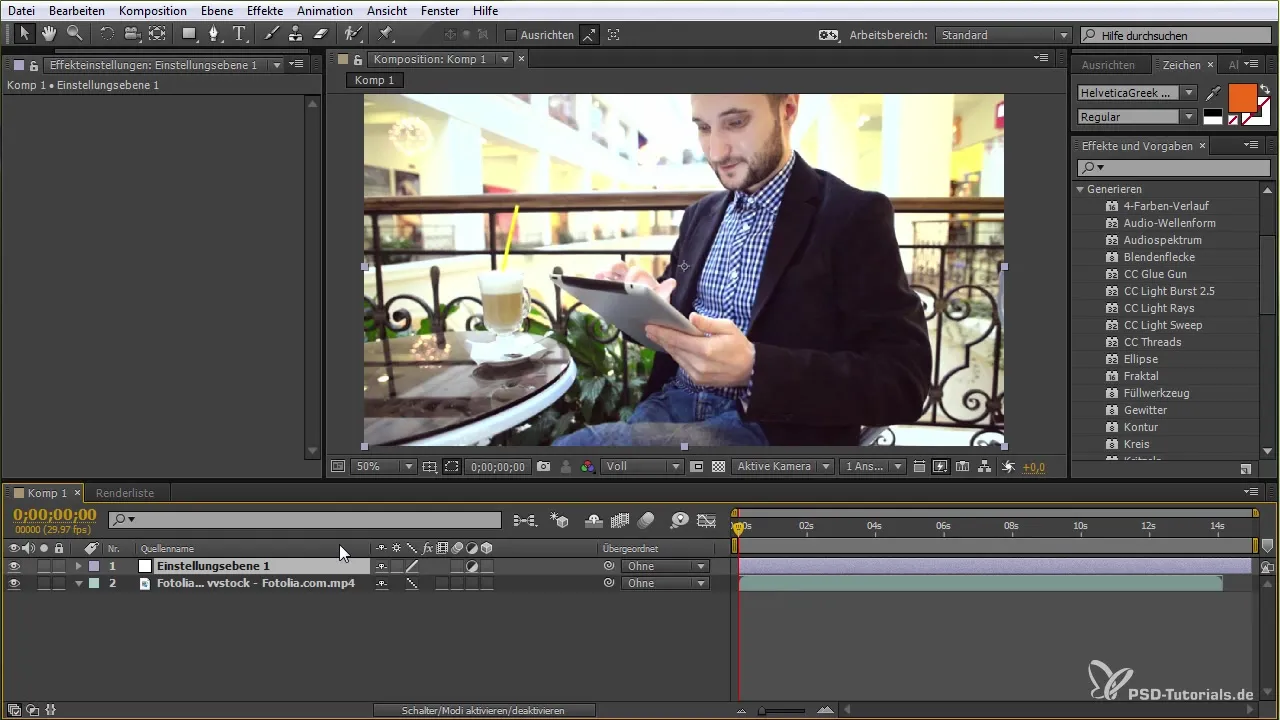The height and width of the screenshot is (720, 1280).
Task: Hide the Einstellungsebene 1 layer
Action: (14, 566)
